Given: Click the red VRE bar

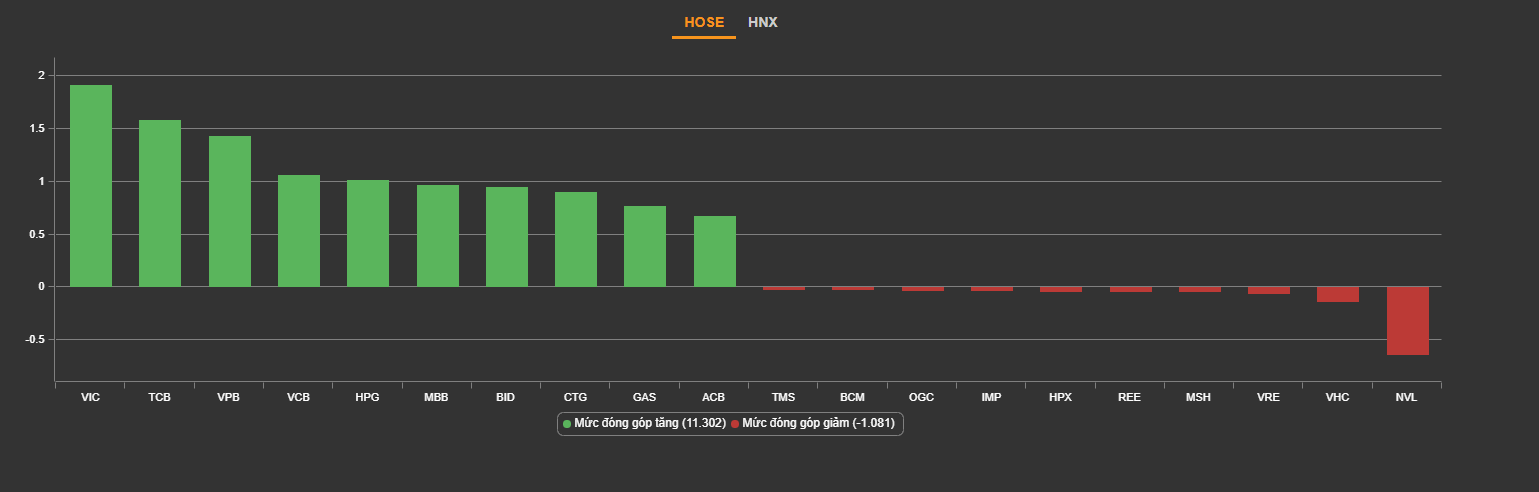Looking at the screenshot, I should pos(1269,290).
